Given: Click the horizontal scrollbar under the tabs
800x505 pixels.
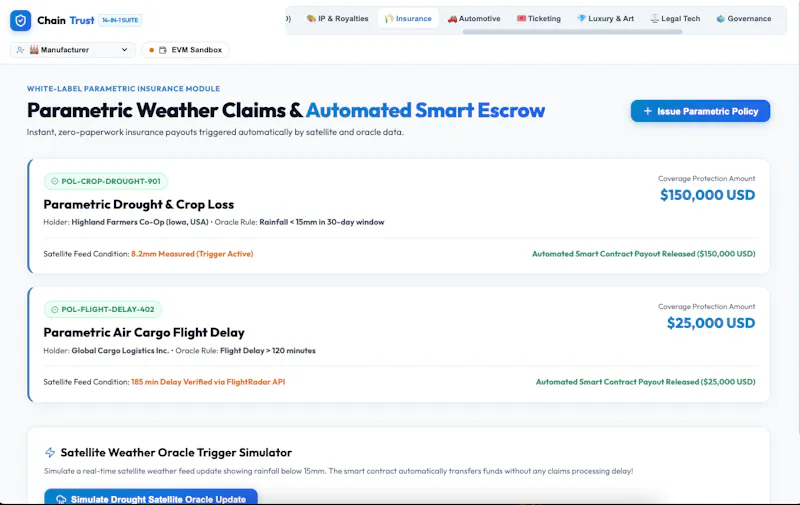Looking at the screenshot, I should (x=572, y=32).
